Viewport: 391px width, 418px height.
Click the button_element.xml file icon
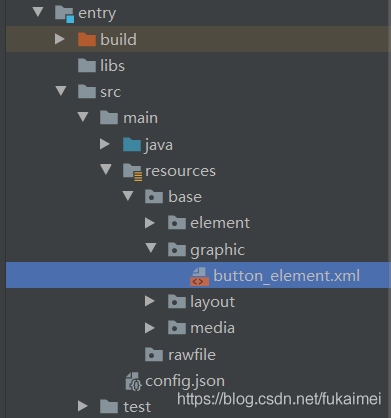tap(199, 277)
